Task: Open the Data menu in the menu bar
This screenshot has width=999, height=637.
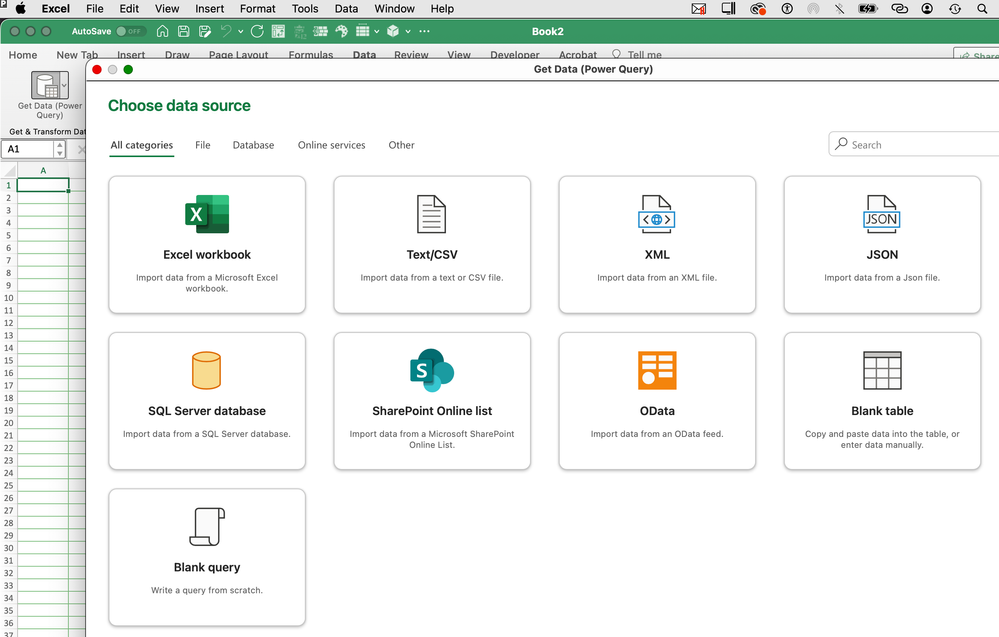Action: click(346, 8)
